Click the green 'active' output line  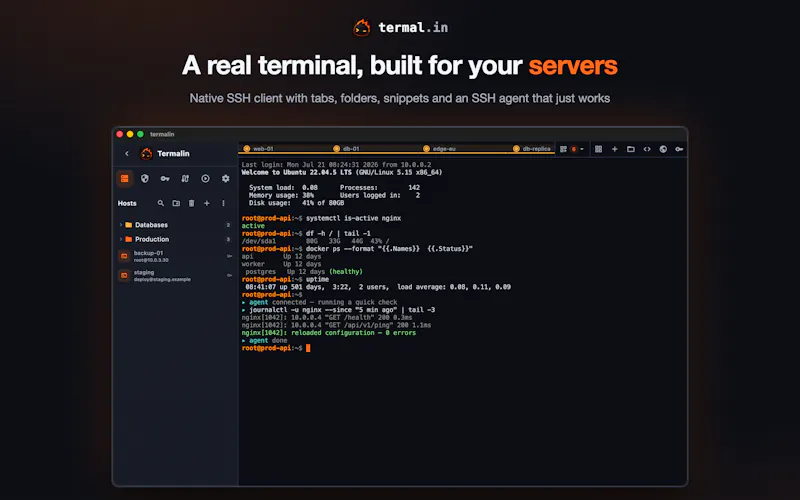(253, 226)
